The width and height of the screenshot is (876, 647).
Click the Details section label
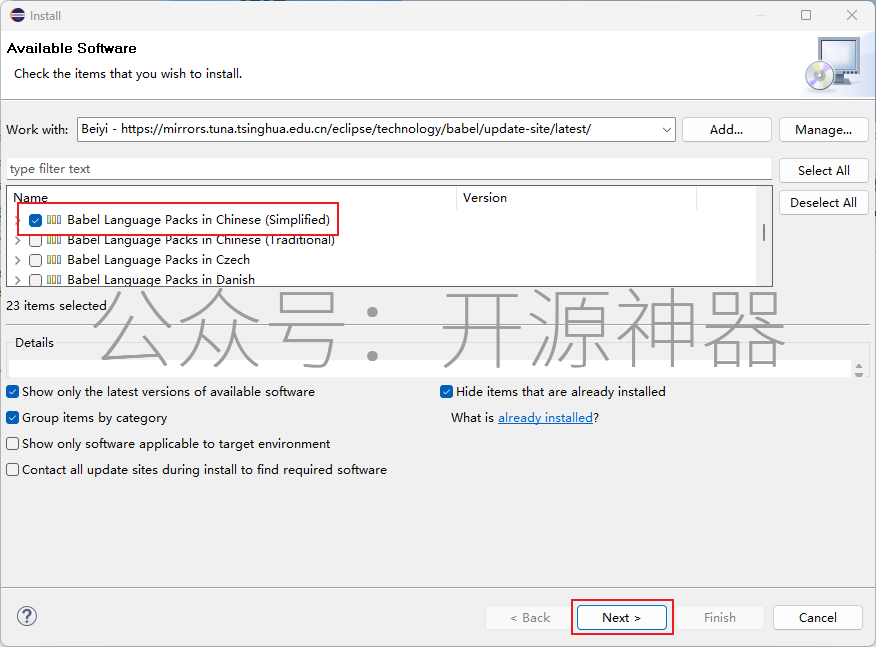point(35,342)
